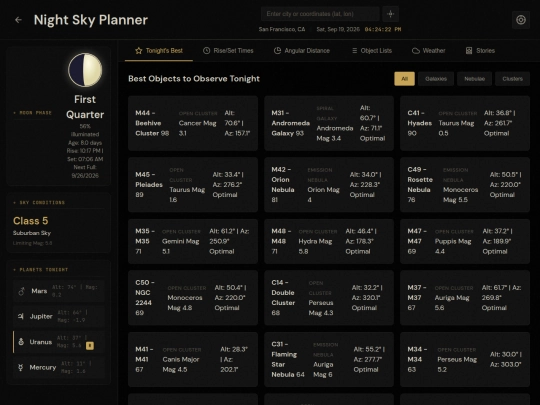540x405 pixels.
Task: Open settings gear icon at top right
Action: (521, 20)
